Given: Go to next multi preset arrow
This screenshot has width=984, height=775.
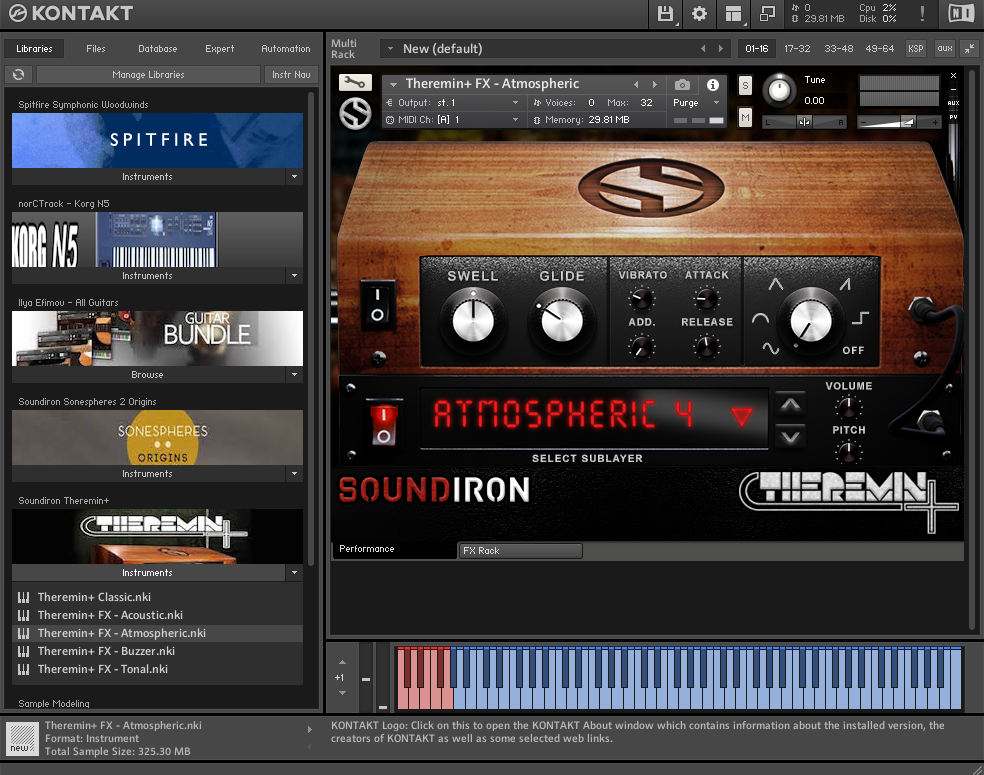Looking at the screenshot, I should [720, 48].
